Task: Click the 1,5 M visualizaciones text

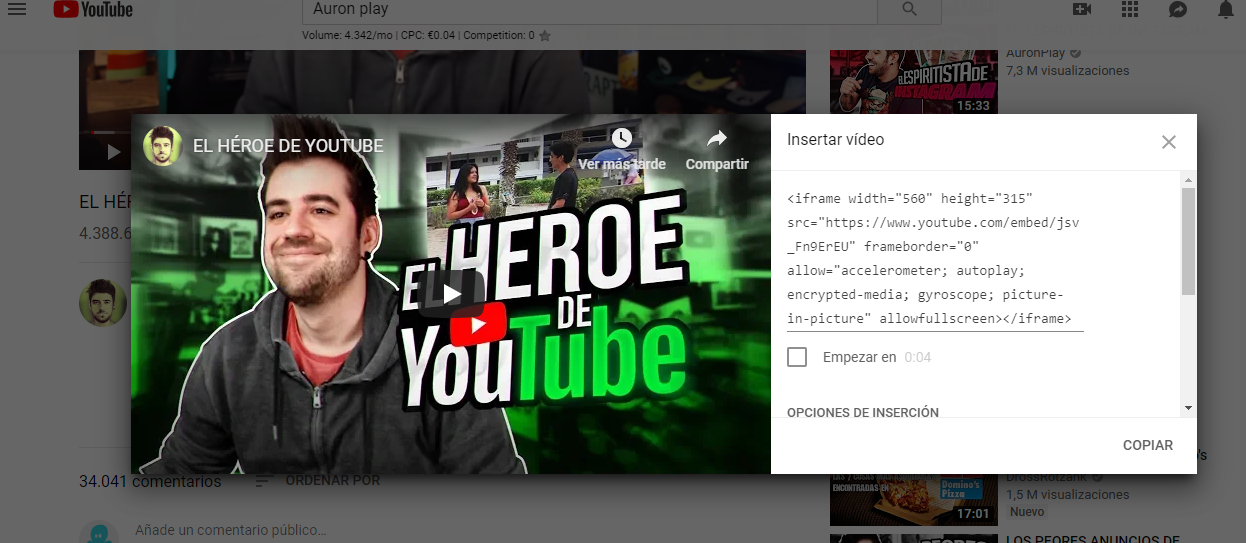Action: 1067,495
